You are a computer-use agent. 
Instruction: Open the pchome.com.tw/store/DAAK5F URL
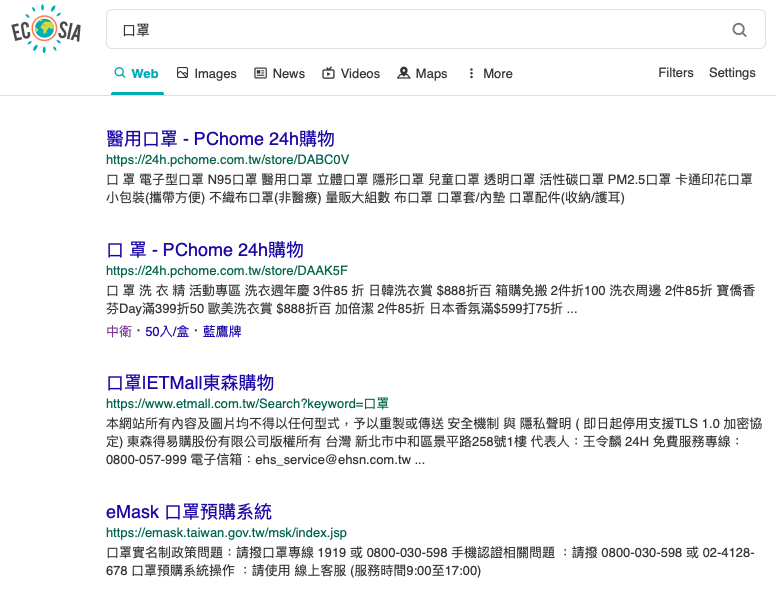[227, 271]
